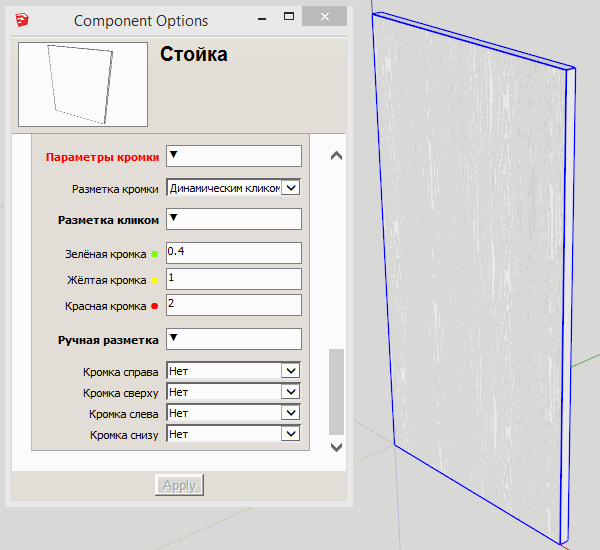This screenshot has width=600, height=550.
Task: Maximize the Component Options window
Action: [x=288, y=17]
